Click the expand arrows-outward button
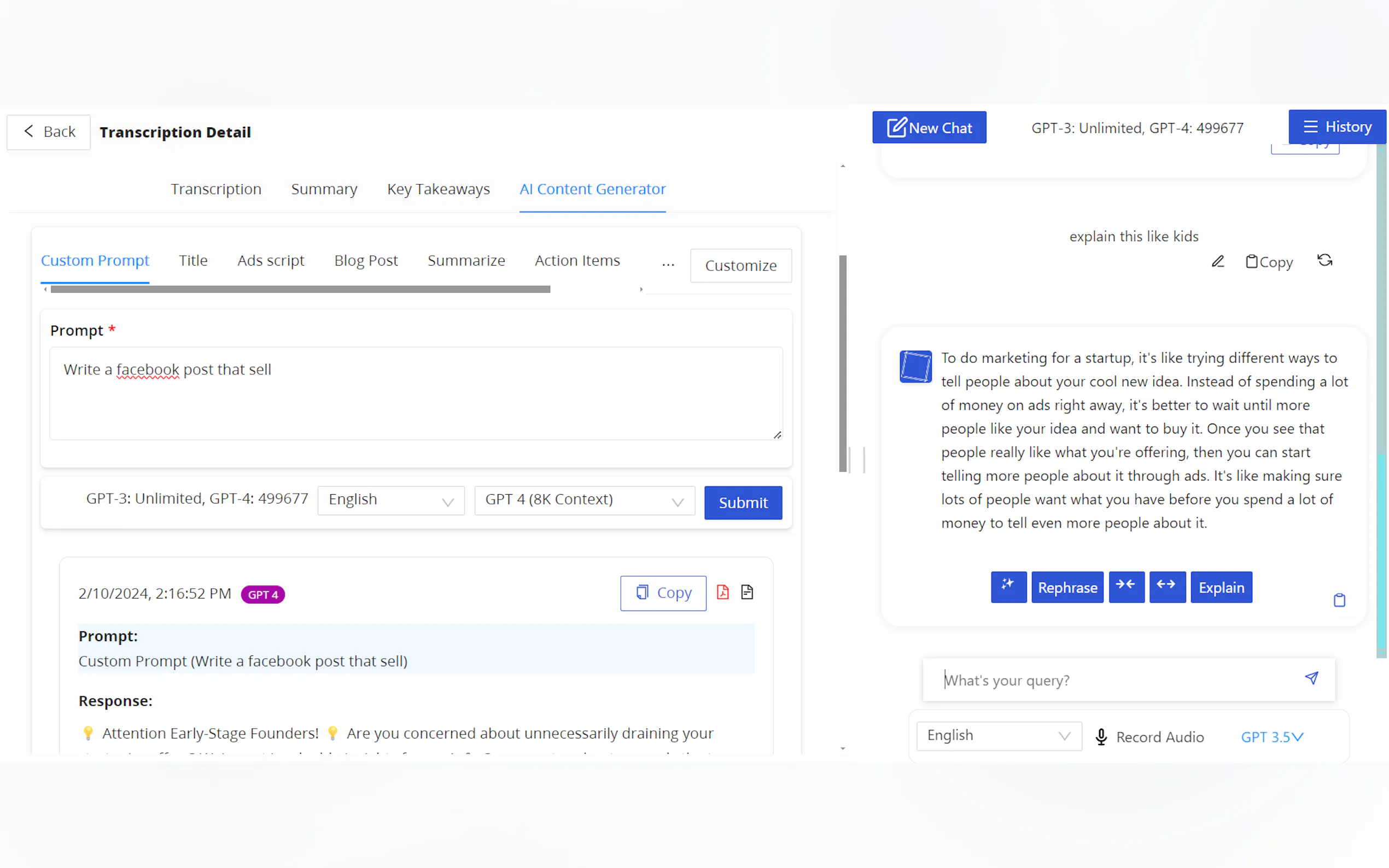 tap(1167, 587)
